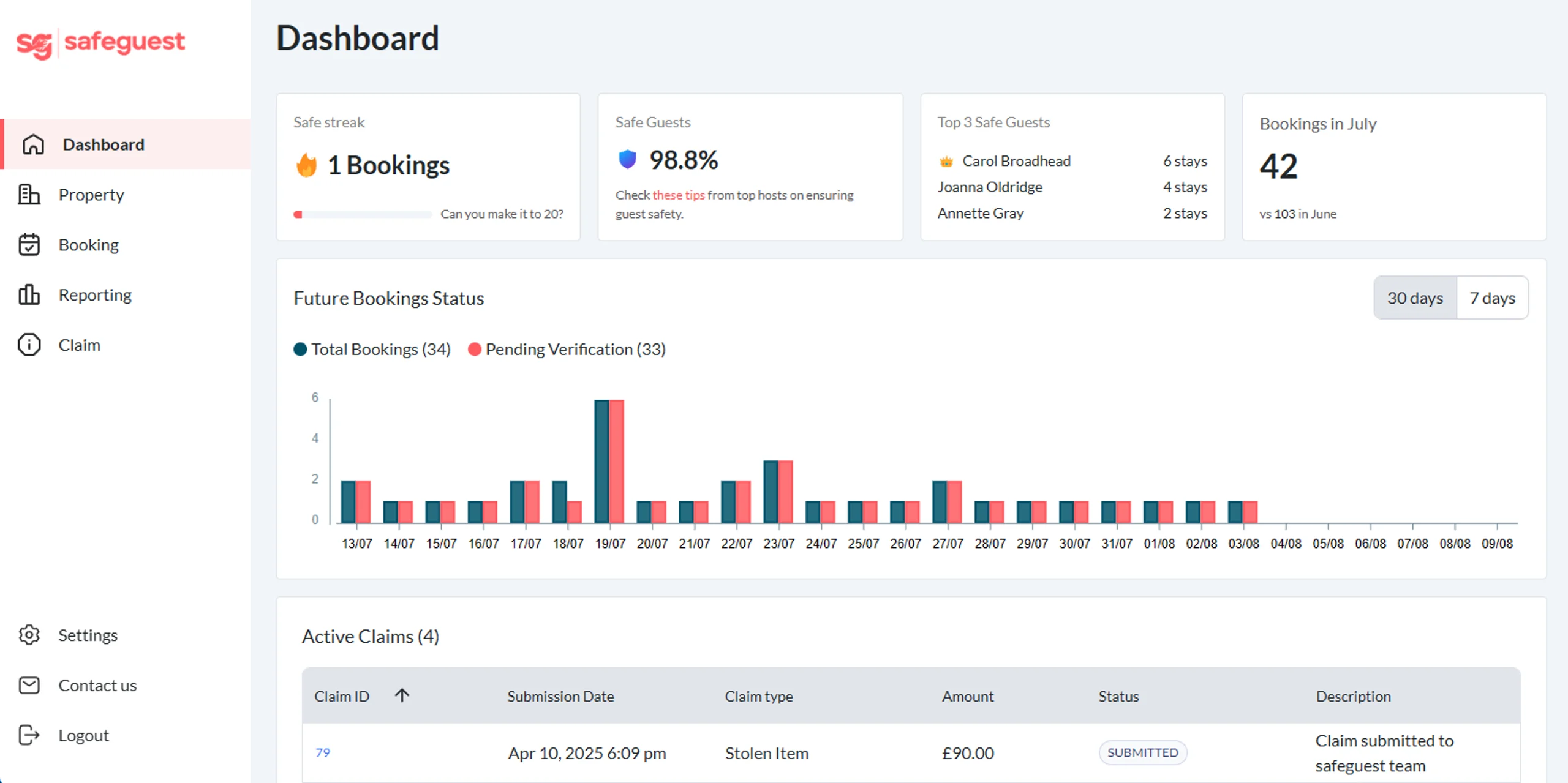Click the safe streak progress bar
1568x783 pixels.
[363, 214]
